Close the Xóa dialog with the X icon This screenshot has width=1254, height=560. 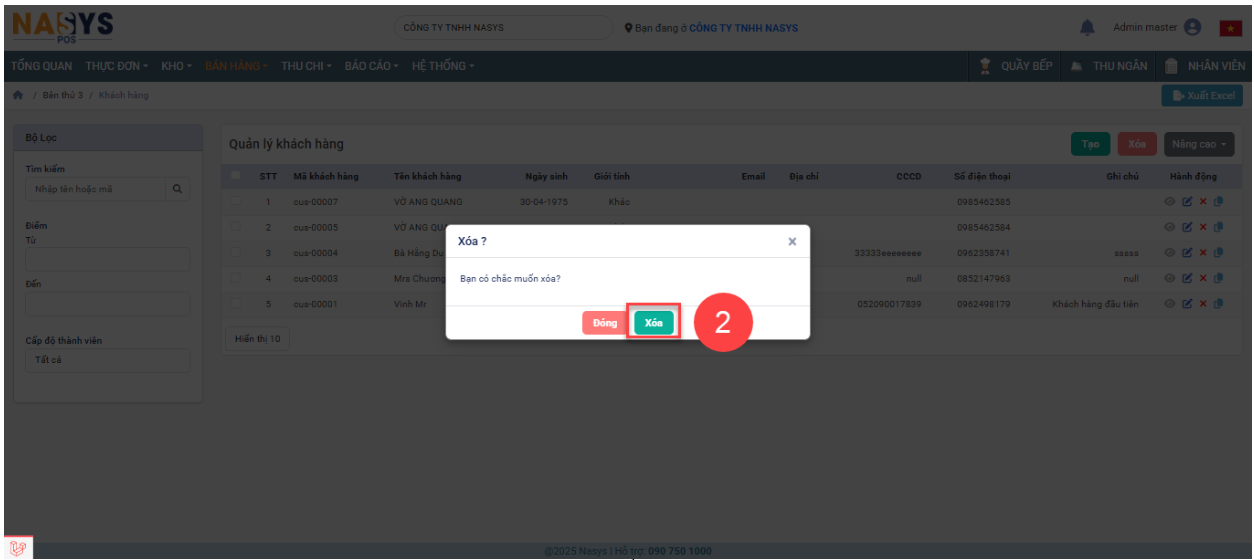click(792, 242)
